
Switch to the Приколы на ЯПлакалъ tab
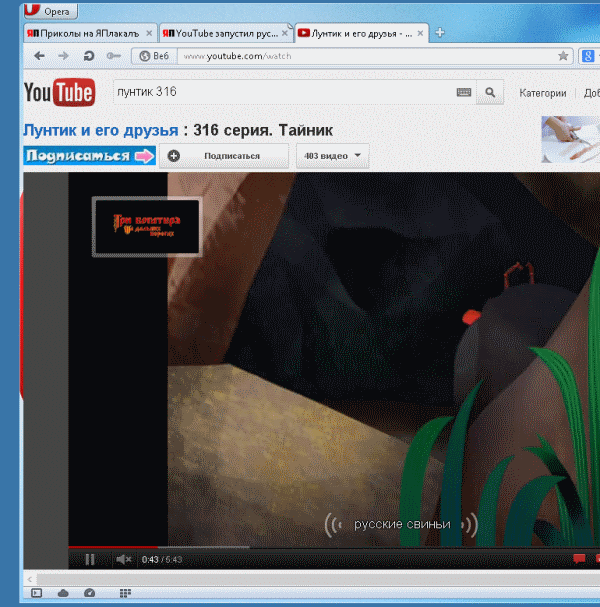[90, 34]
